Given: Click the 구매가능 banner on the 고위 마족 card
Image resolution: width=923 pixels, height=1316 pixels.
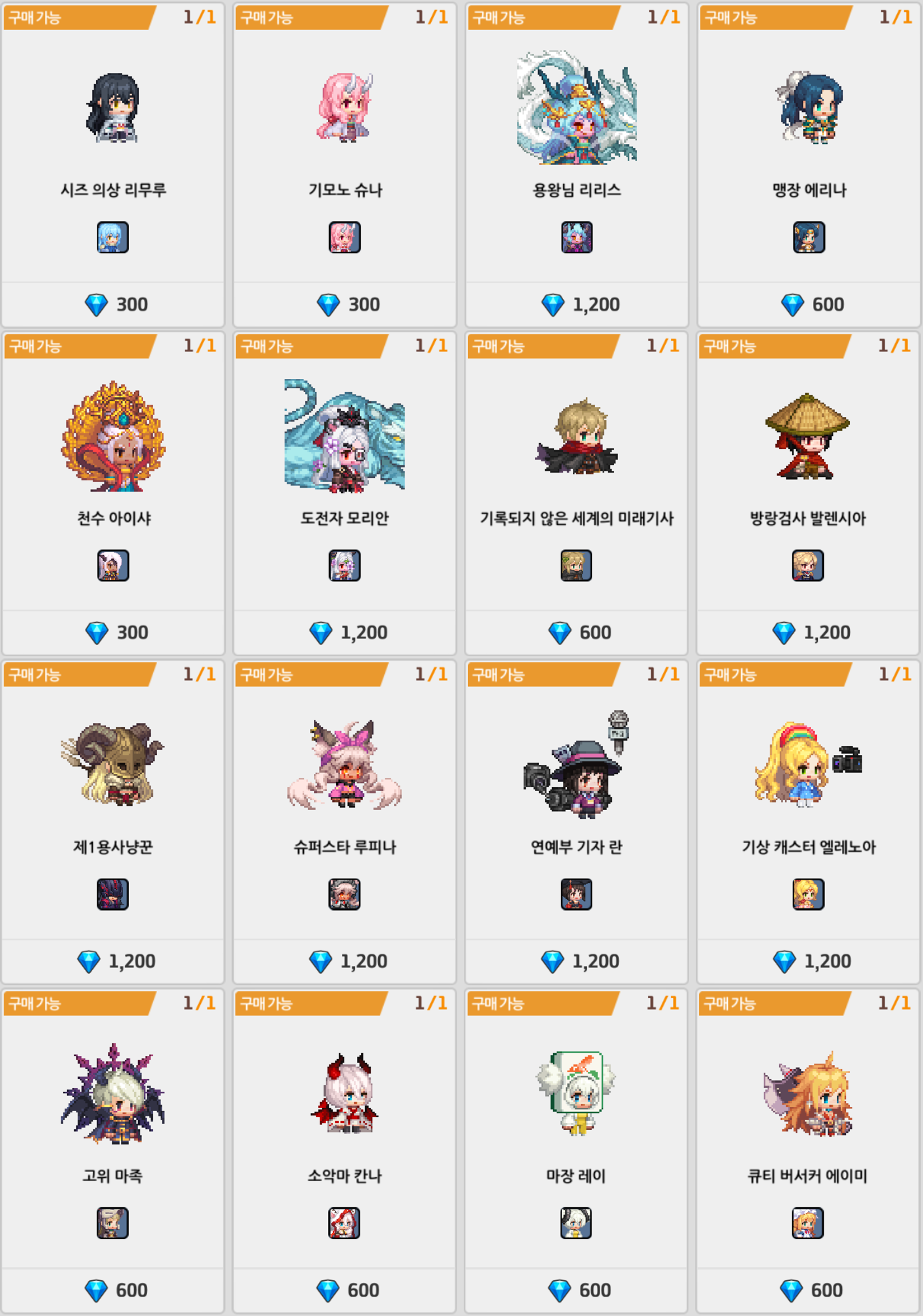Looking at the screenshot, I should pos(79,1004).
